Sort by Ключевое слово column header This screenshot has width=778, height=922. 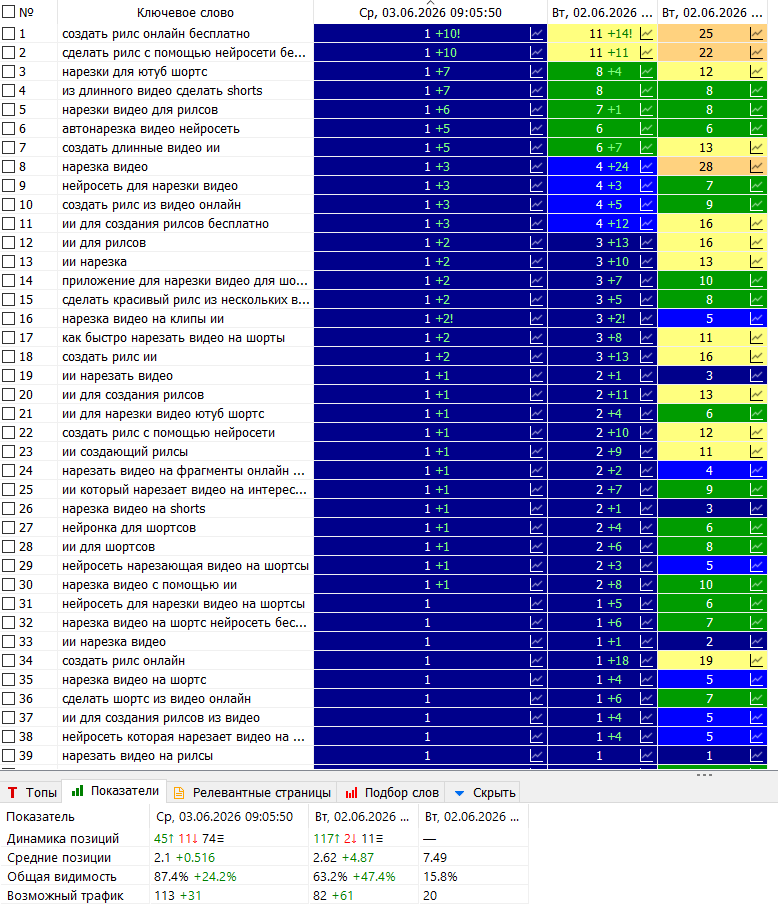(185, 12)
